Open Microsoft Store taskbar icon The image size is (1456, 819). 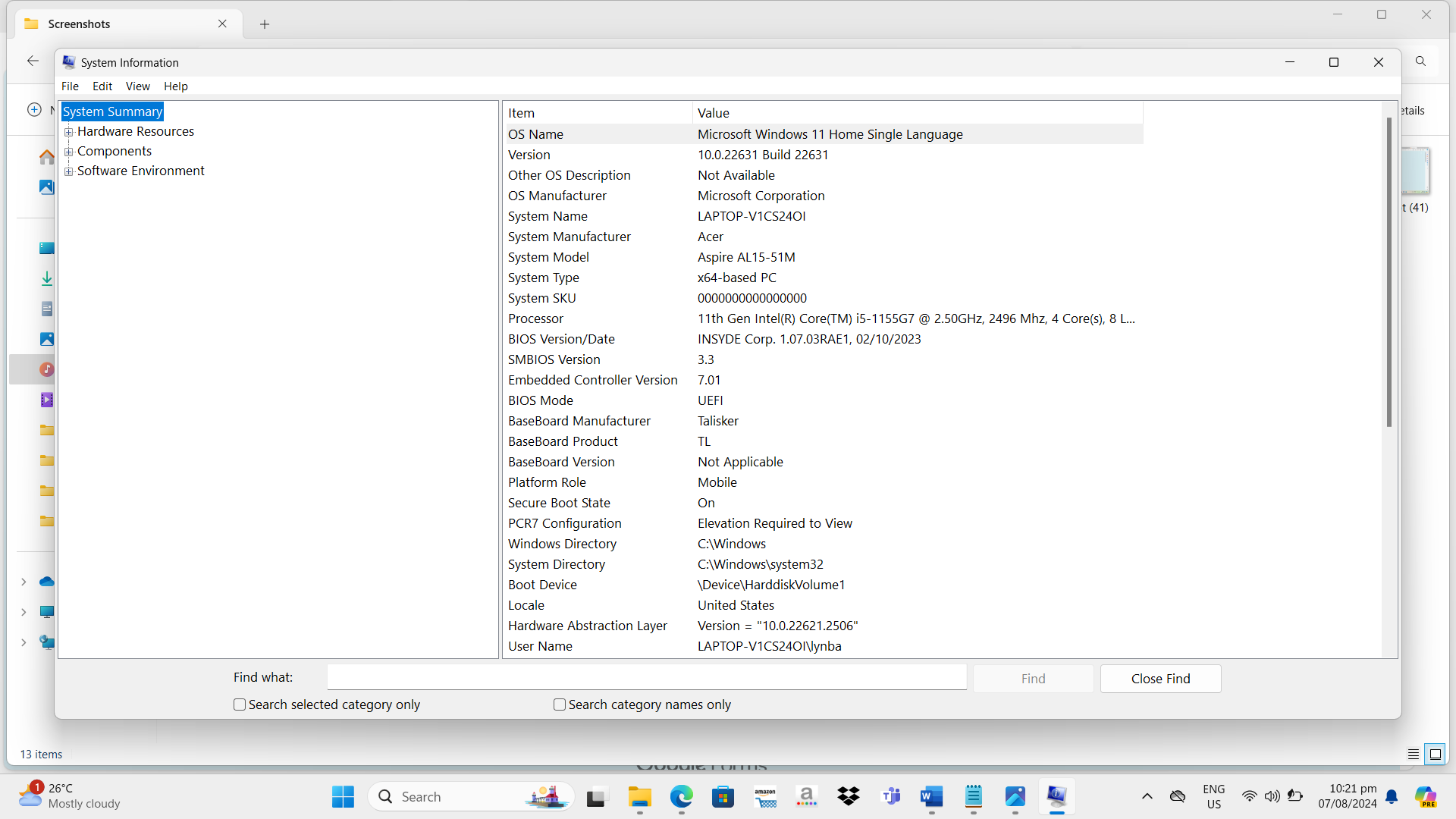(x=723, y=796)
